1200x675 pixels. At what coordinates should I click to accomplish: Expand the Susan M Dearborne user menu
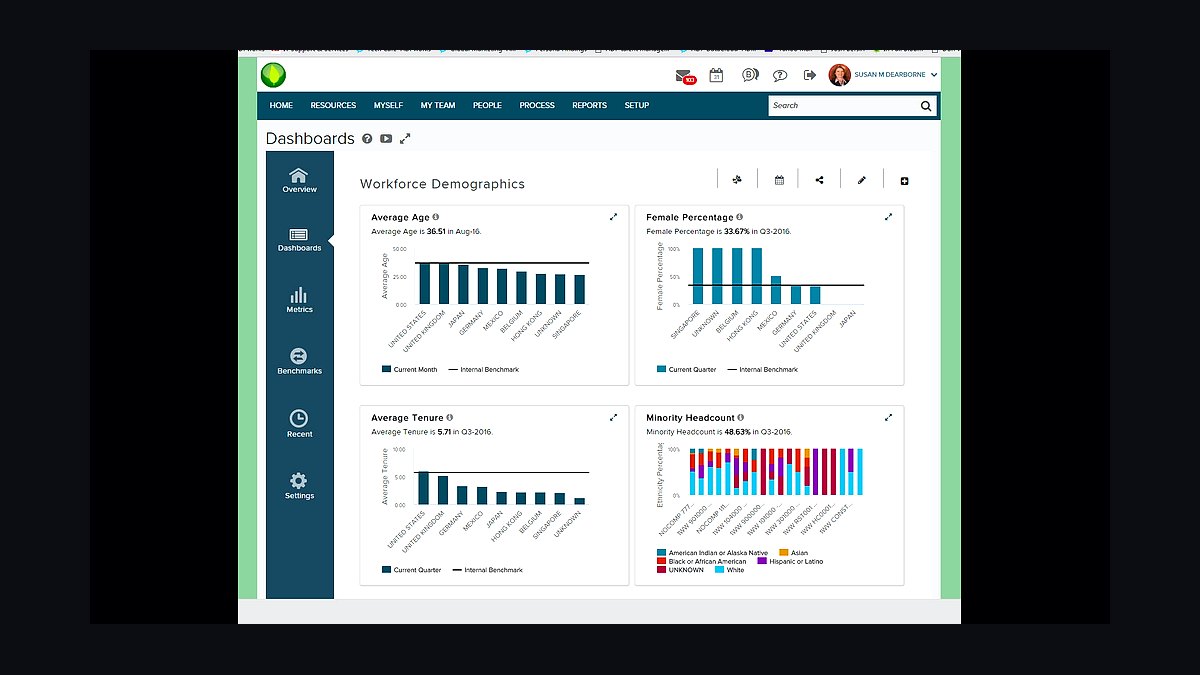(895, 75)
